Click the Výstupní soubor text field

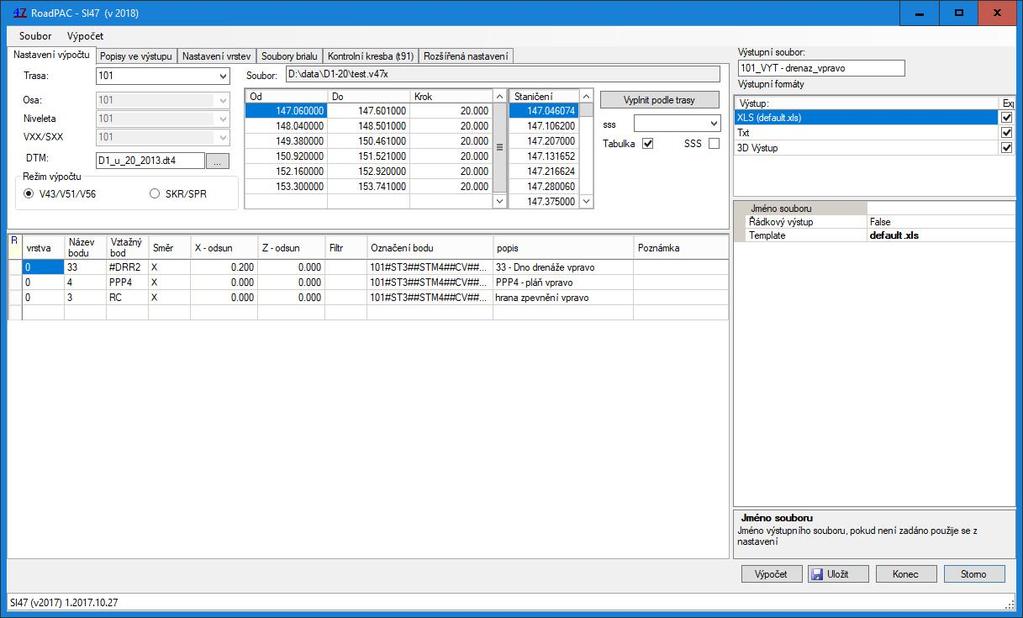(821, 68)
